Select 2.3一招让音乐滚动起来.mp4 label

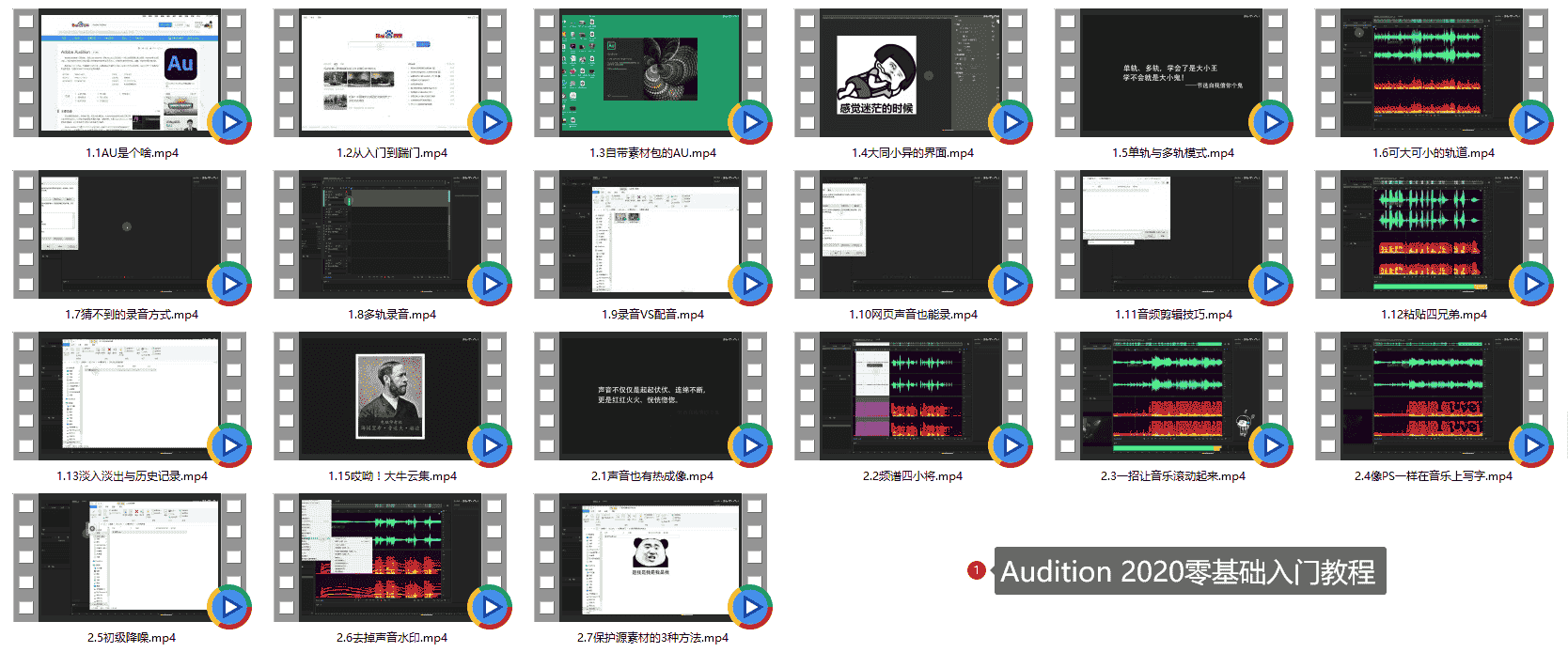1173,476
